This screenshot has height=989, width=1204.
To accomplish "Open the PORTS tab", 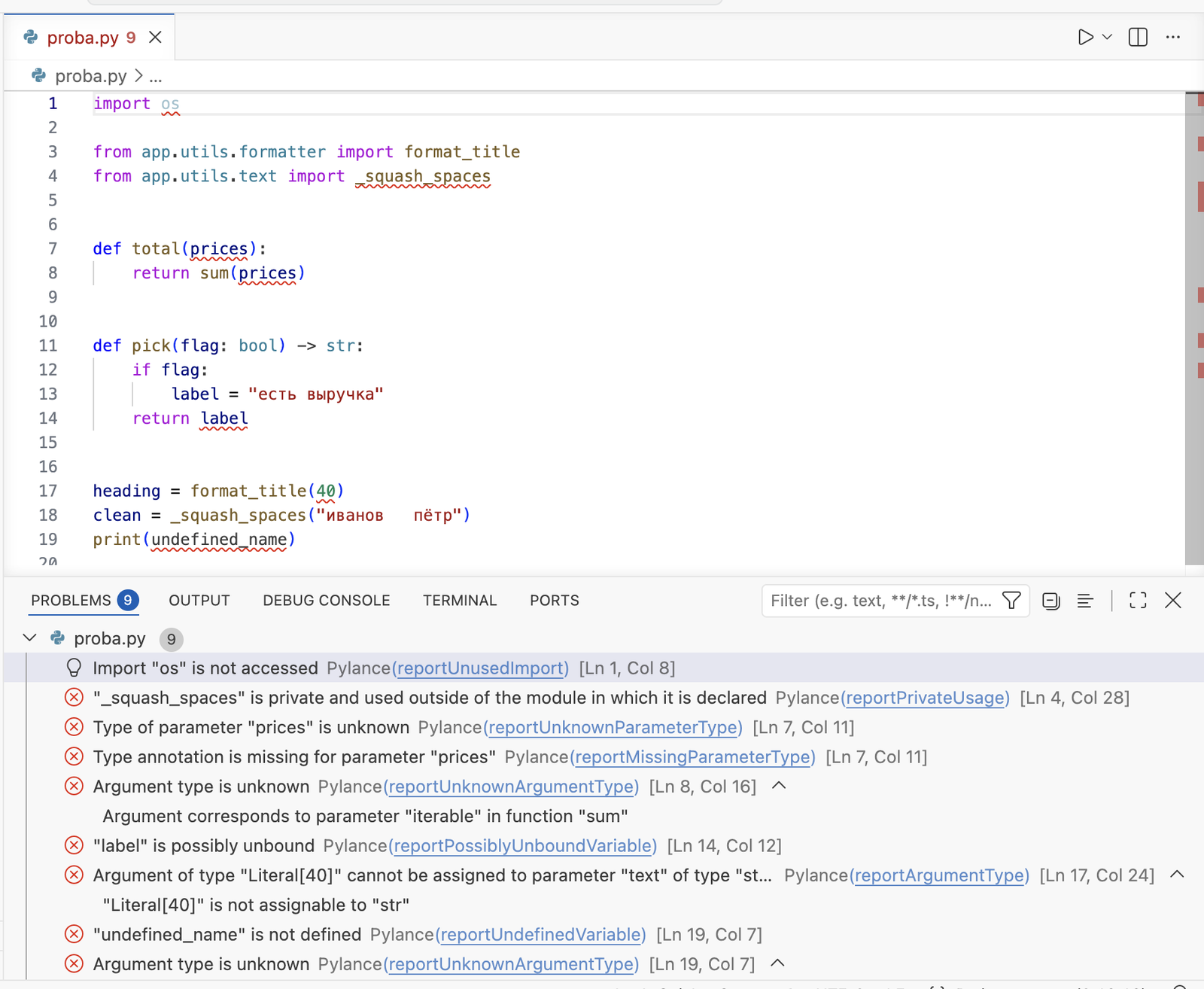I will tap(555, 601).
